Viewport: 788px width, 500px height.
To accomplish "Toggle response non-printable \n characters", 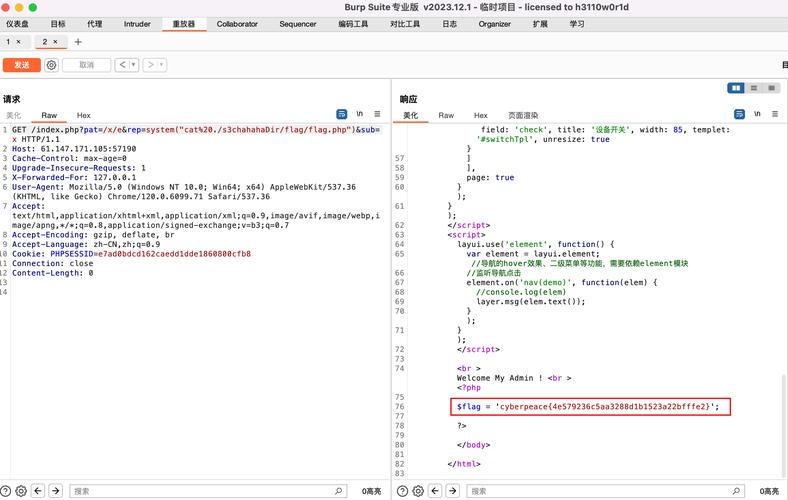I will pos(757,114).
